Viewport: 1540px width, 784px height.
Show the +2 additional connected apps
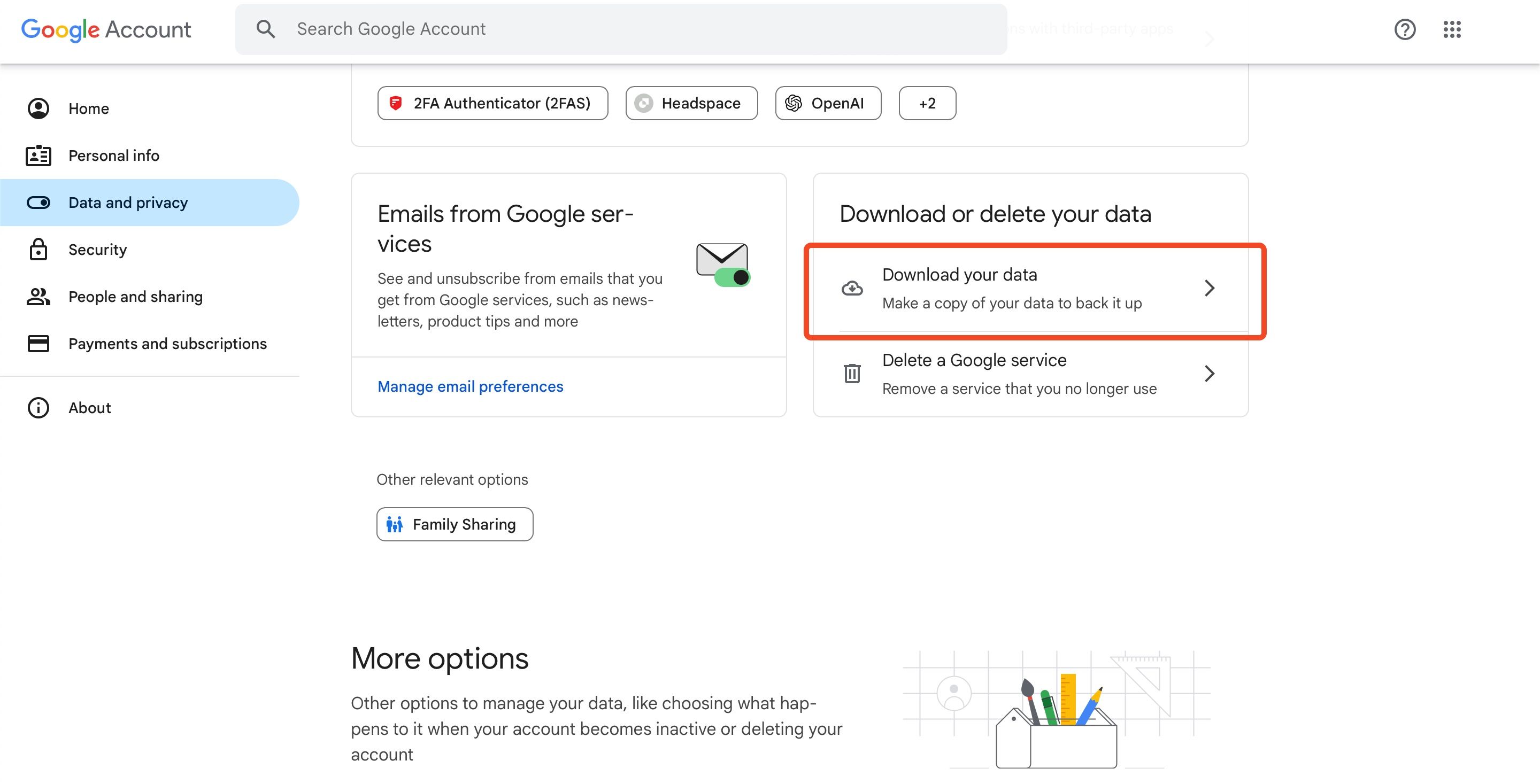tap(927, 103)
